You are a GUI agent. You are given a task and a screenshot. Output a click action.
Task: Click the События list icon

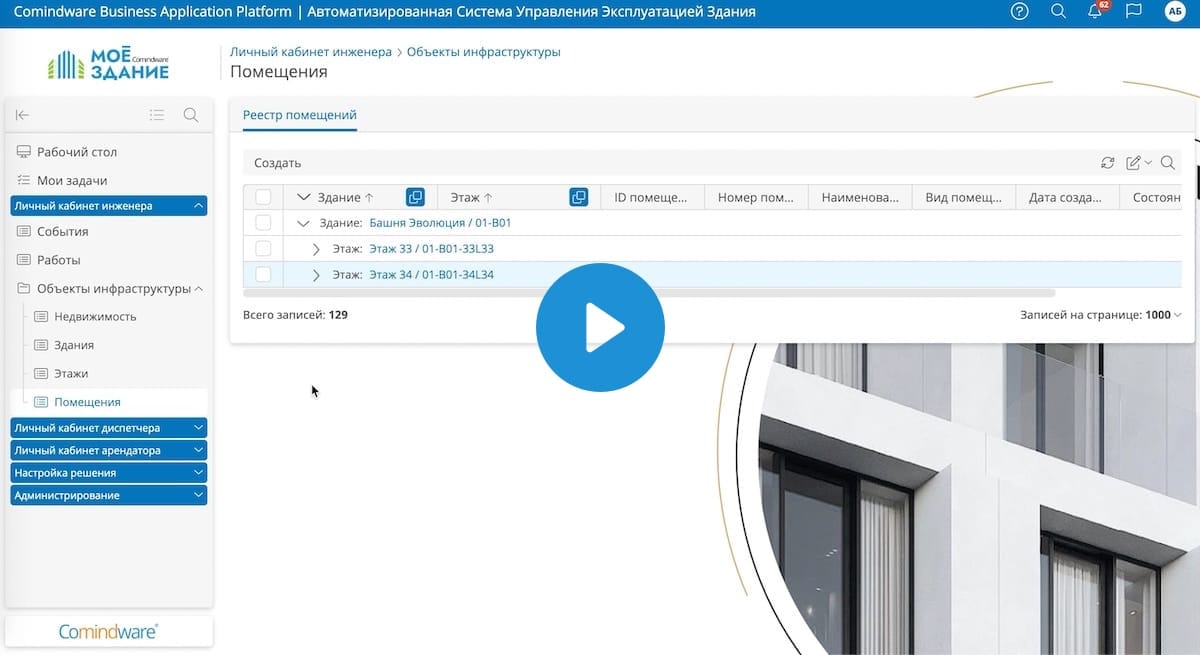point(24,231)
